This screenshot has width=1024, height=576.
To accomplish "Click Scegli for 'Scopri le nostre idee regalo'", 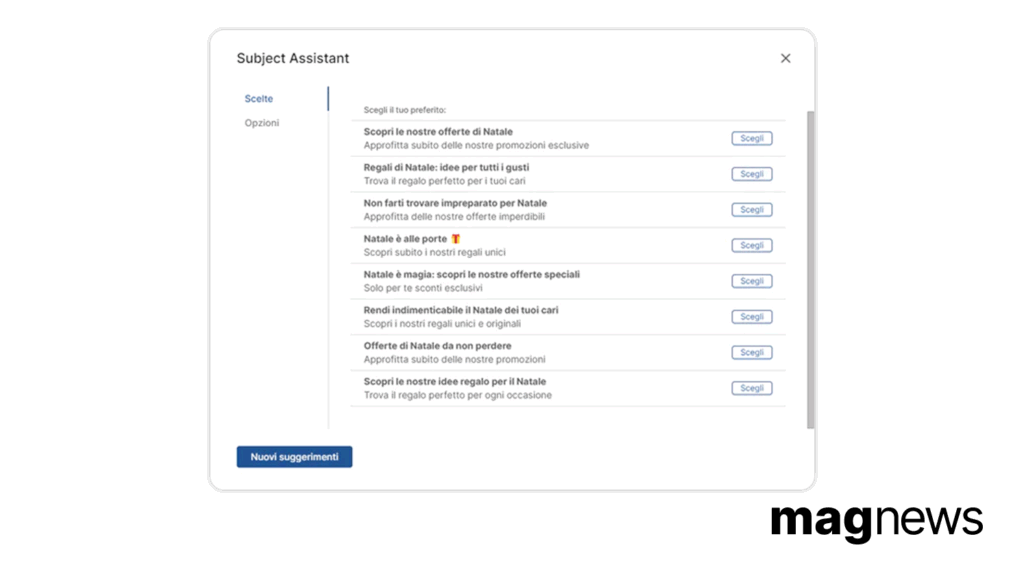I will pyautogui.click(x=752, y=388).
